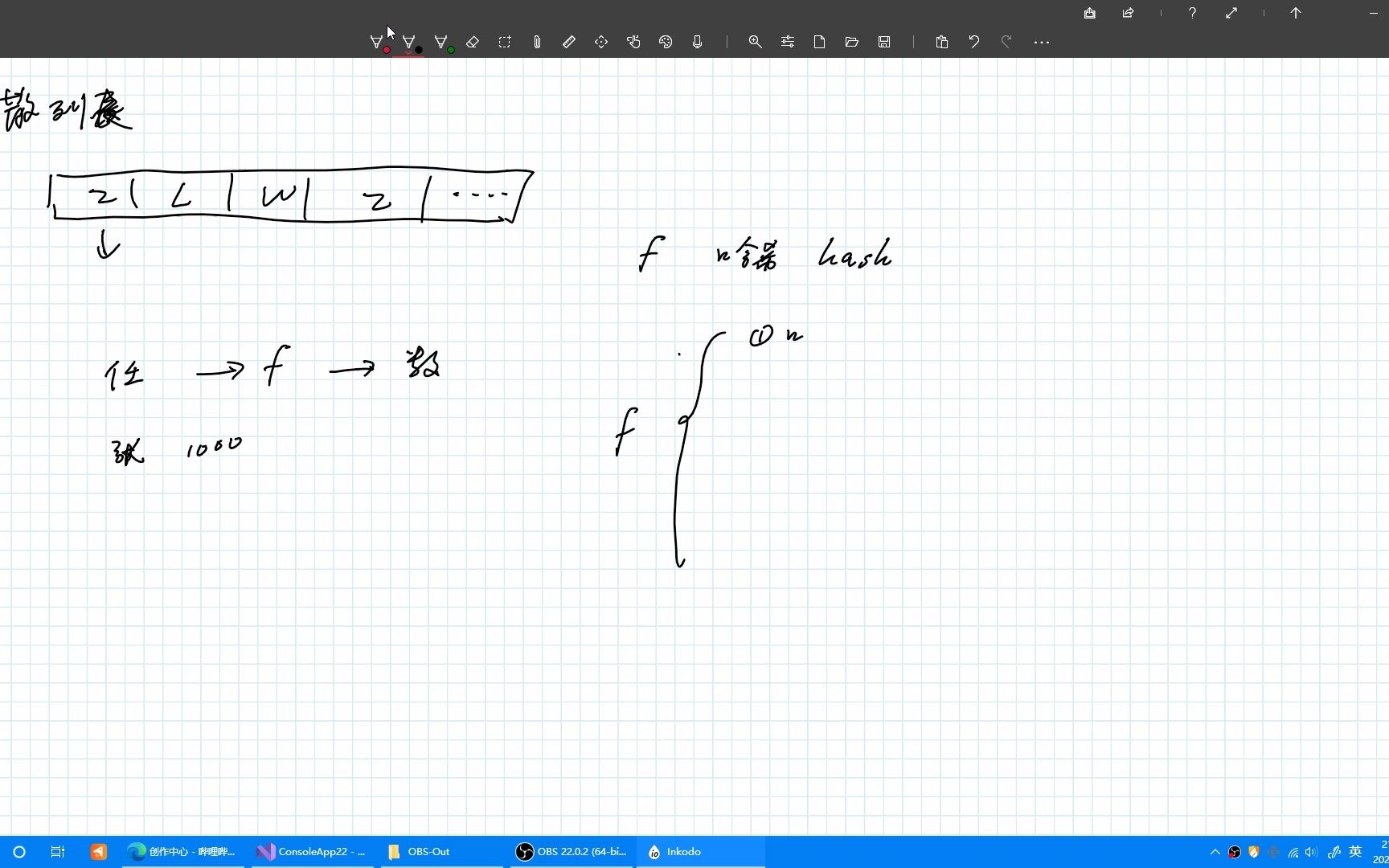Minimize the Inkodo window
The height and width of the screenshot is (868, 1389).
[x=1373, y=13]
